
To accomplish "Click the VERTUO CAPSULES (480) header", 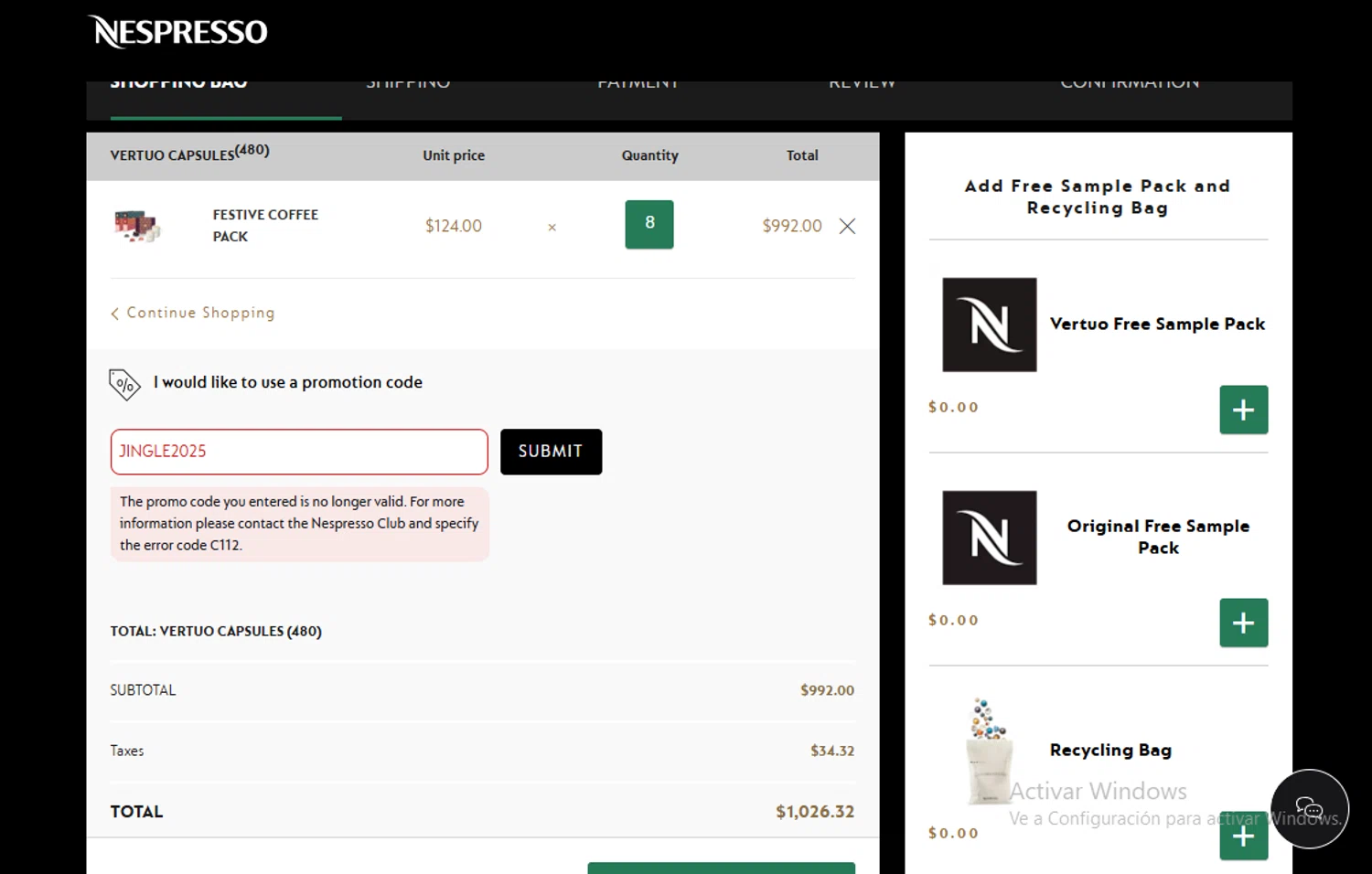I will (x=189, y=153).
